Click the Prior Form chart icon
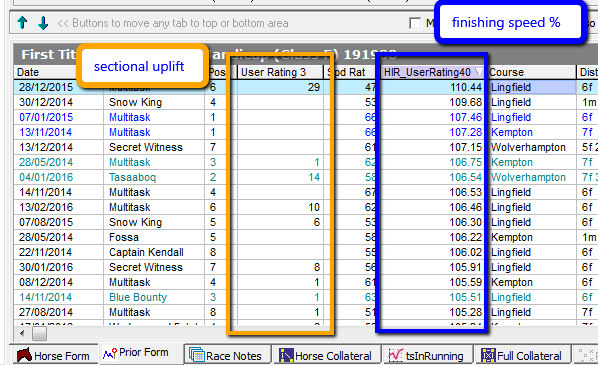 (110, 354)
